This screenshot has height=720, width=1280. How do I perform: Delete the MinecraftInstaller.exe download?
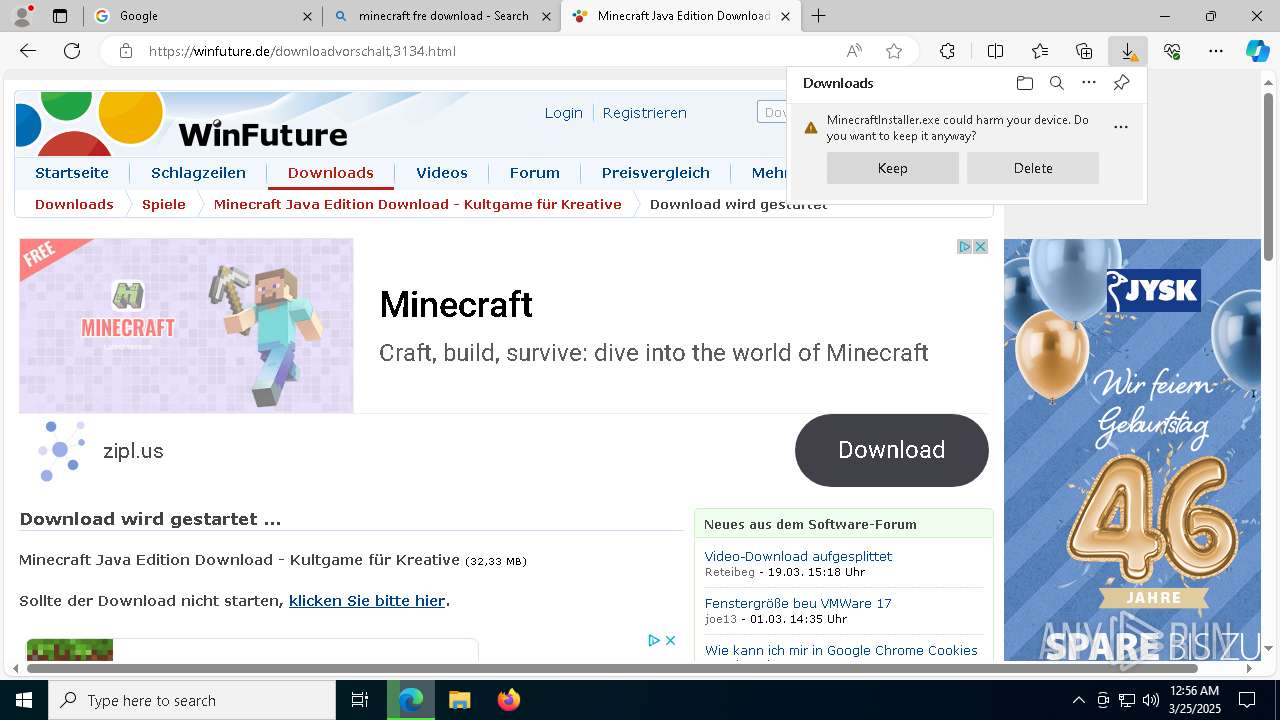(x=1033, y=168)
